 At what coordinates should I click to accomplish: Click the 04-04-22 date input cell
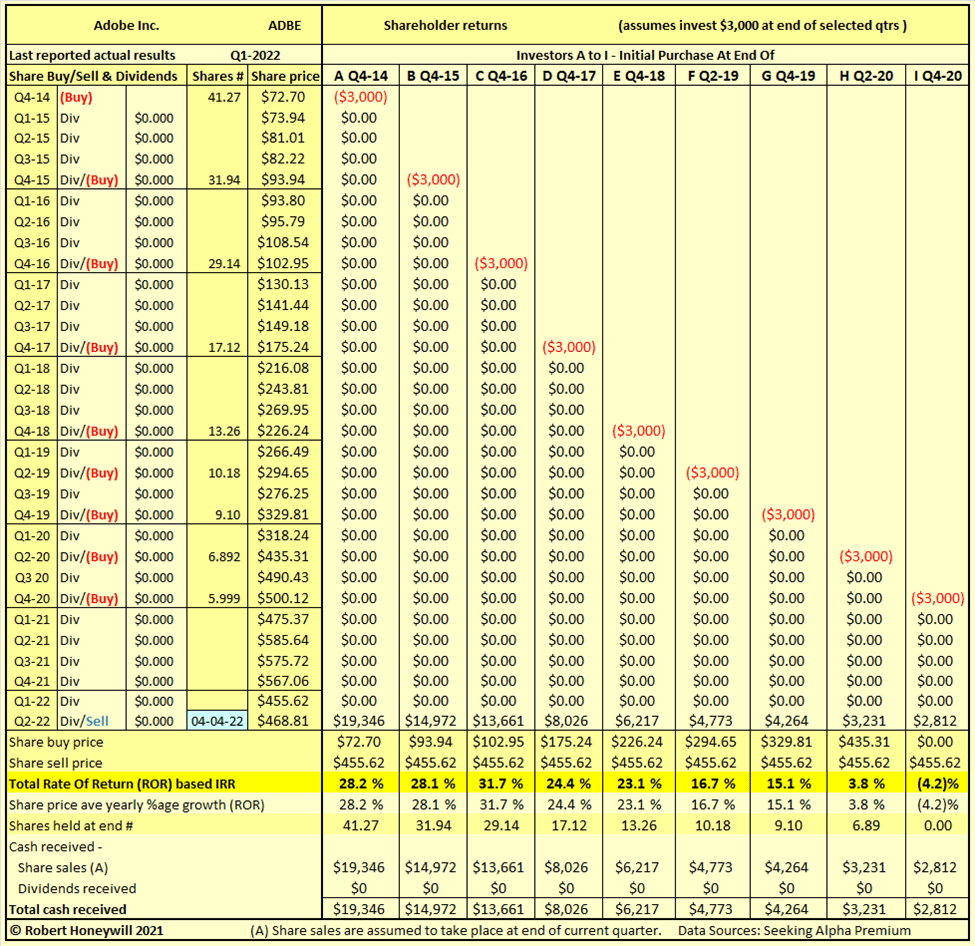(x=218, y=721)
